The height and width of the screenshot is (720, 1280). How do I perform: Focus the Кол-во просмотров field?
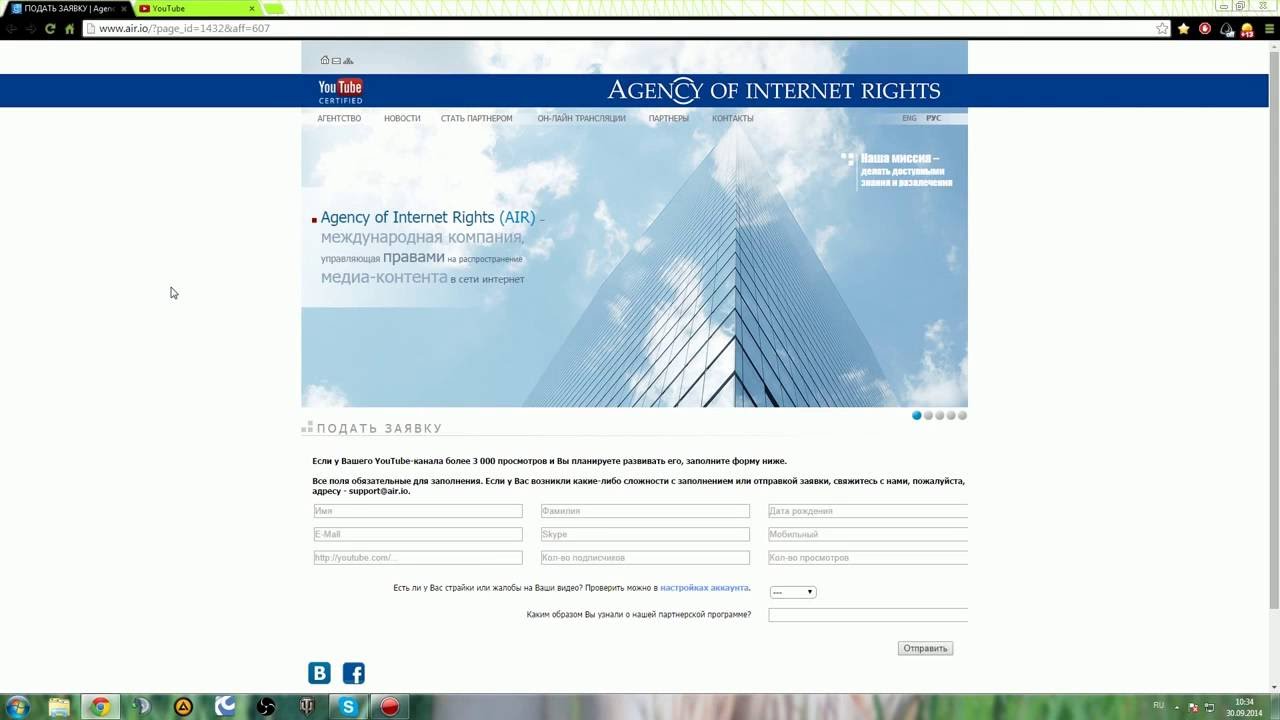point(868,557)
